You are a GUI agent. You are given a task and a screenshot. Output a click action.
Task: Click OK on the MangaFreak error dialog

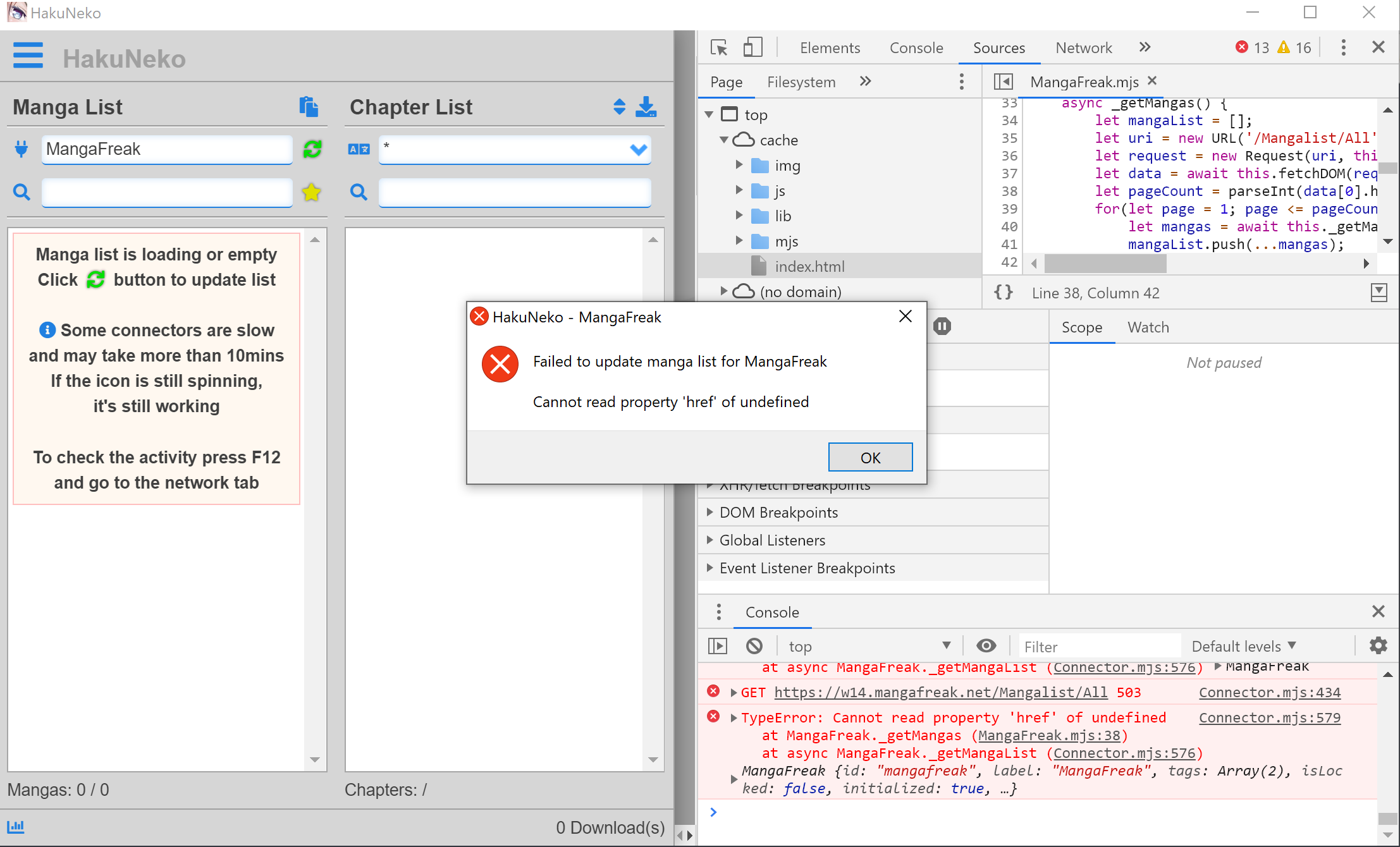870,457
